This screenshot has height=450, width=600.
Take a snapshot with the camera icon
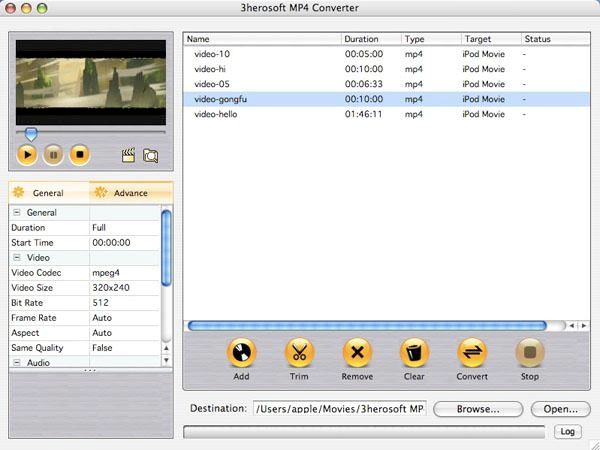pos(150,156)
